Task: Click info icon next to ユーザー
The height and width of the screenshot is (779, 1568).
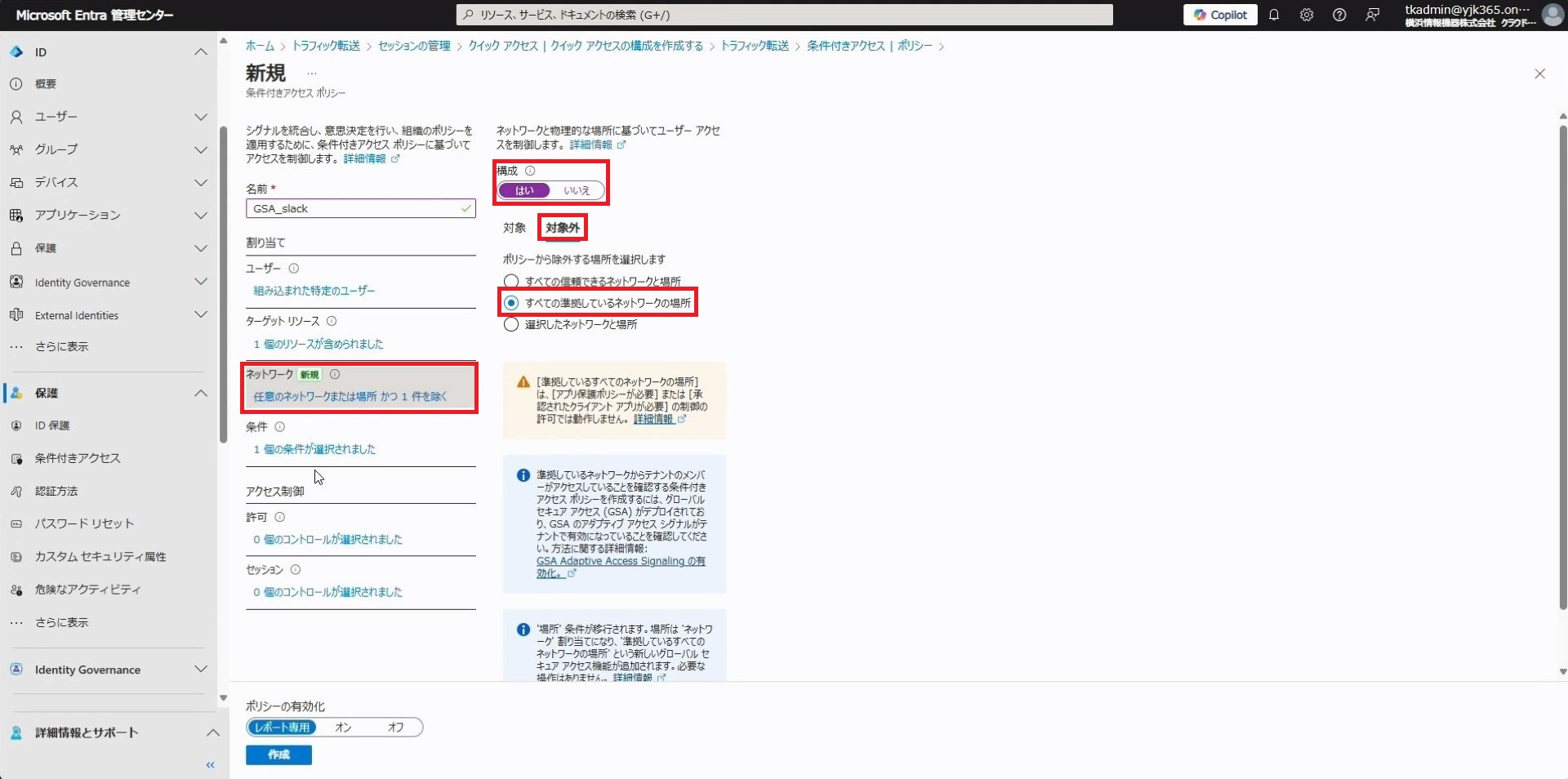Action: click(294, 268)
